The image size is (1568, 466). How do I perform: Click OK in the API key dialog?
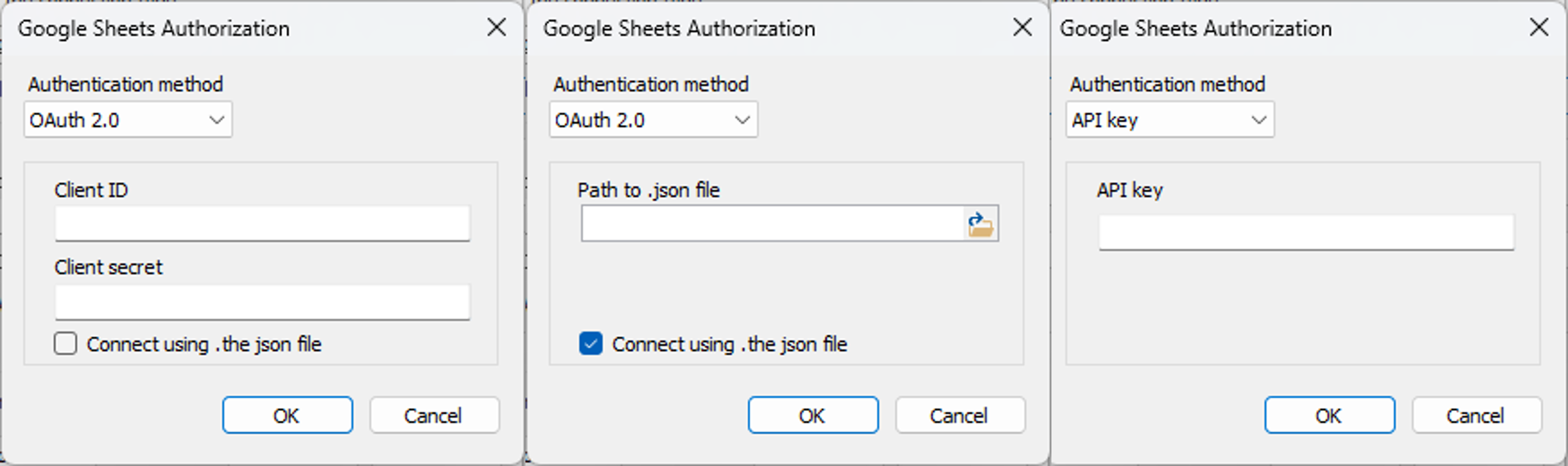[1330, 415]
